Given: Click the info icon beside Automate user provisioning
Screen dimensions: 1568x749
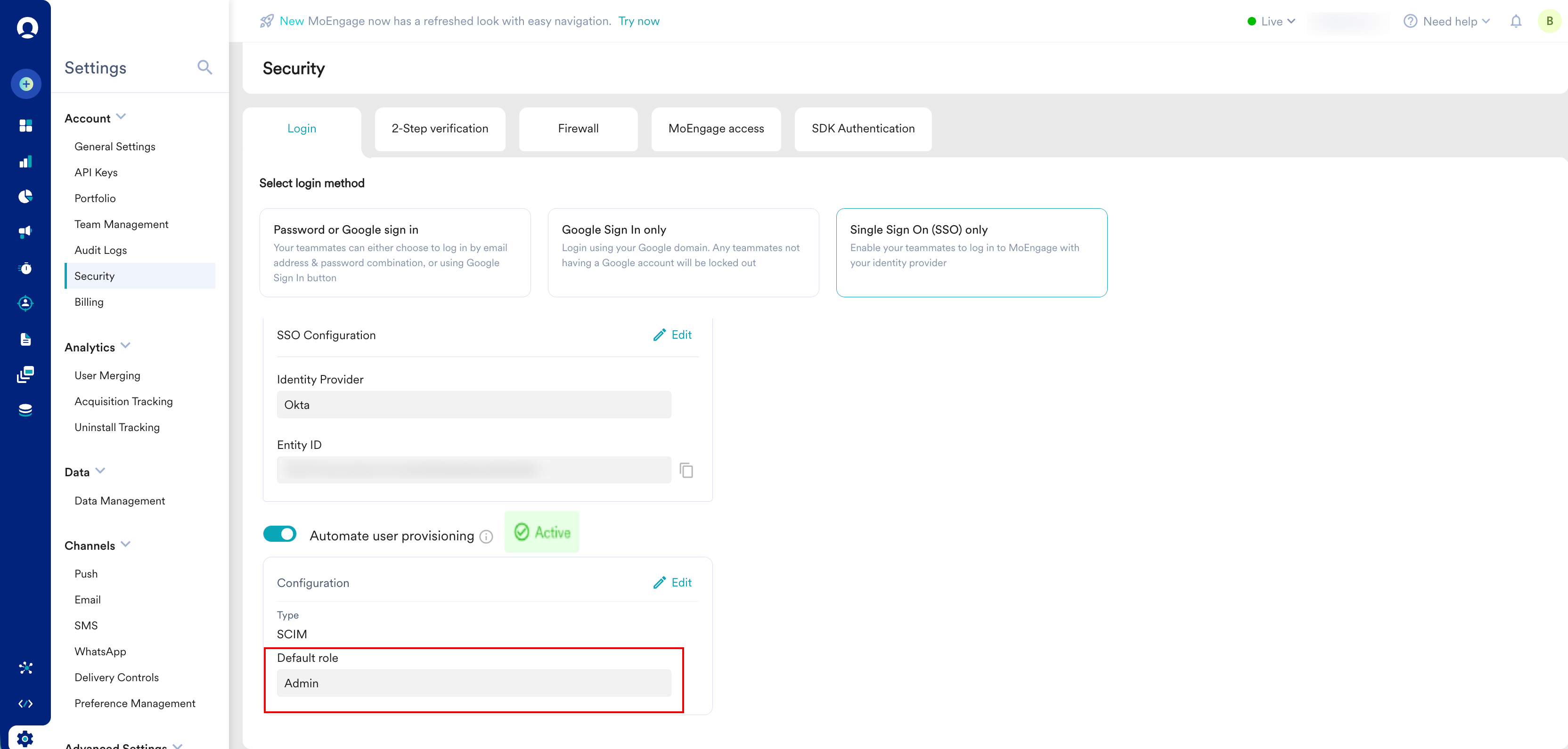Looking at the screenshot, I should click(x=486, y=537).
